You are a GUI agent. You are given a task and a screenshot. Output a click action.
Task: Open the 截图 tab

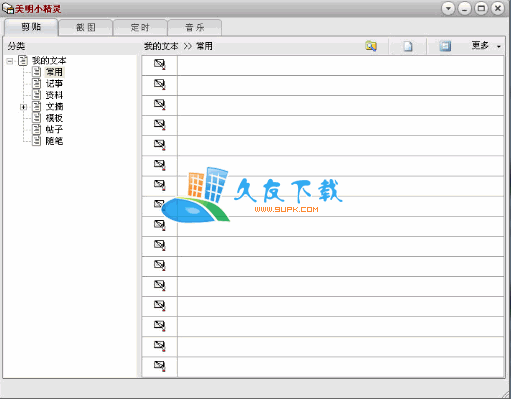[x=86, y=27]
